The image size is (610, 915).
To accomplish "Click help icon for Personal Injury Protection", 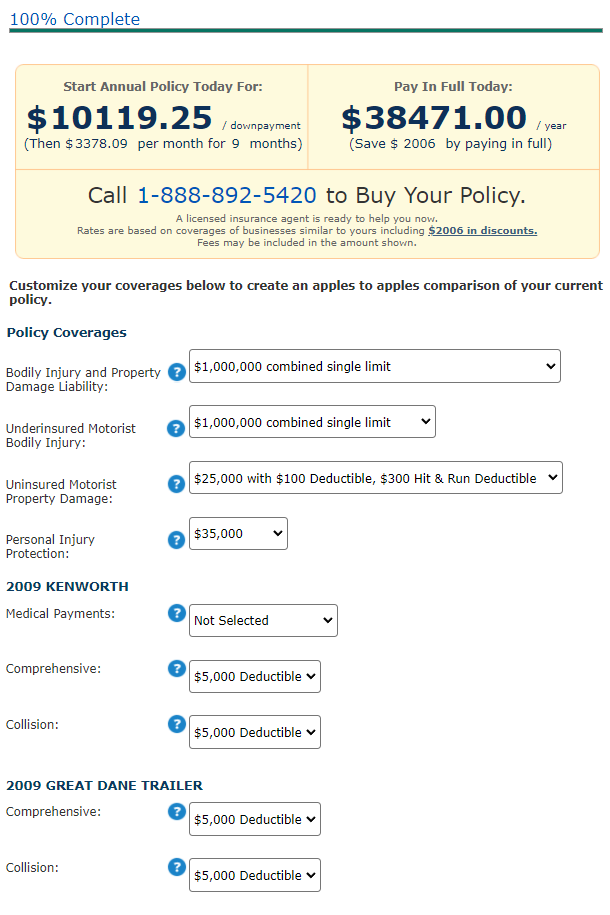I will (x=176, y=540).
